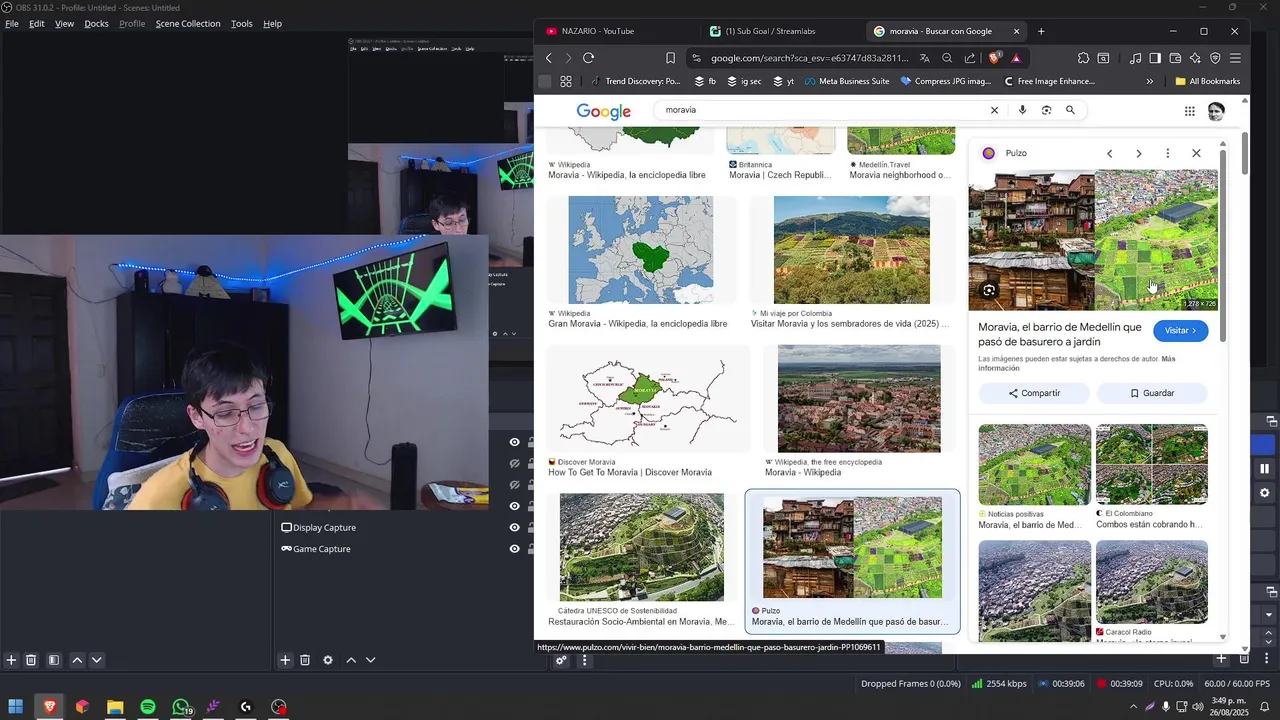The height and width of the screenshot is (720, 1280).
Task: Pause recording in OBS controls
Action: coord(1264,468)
